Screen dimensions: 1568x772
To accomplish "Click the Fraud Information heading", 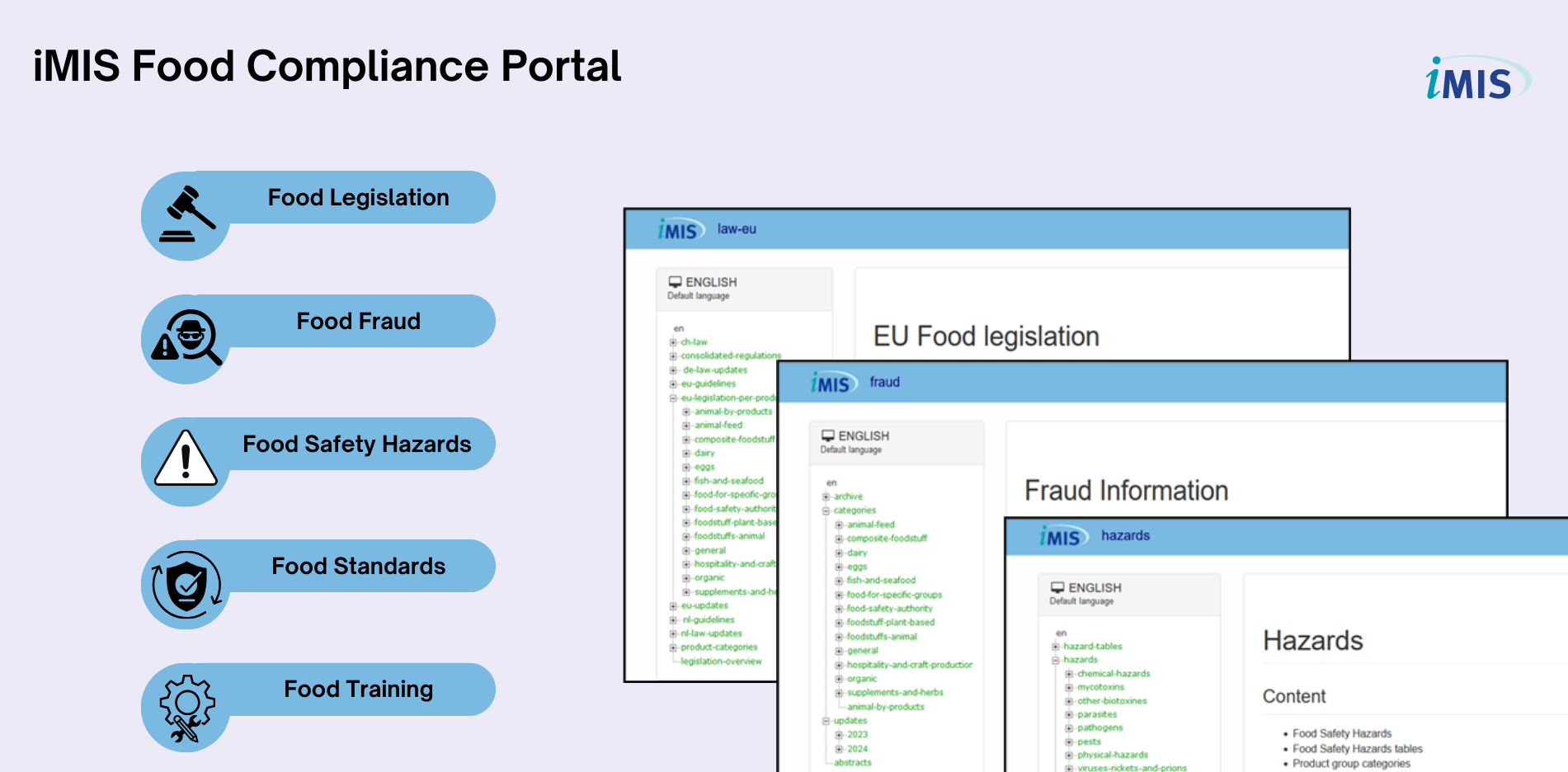I will pyautogui.click(x=1126, y=491).
